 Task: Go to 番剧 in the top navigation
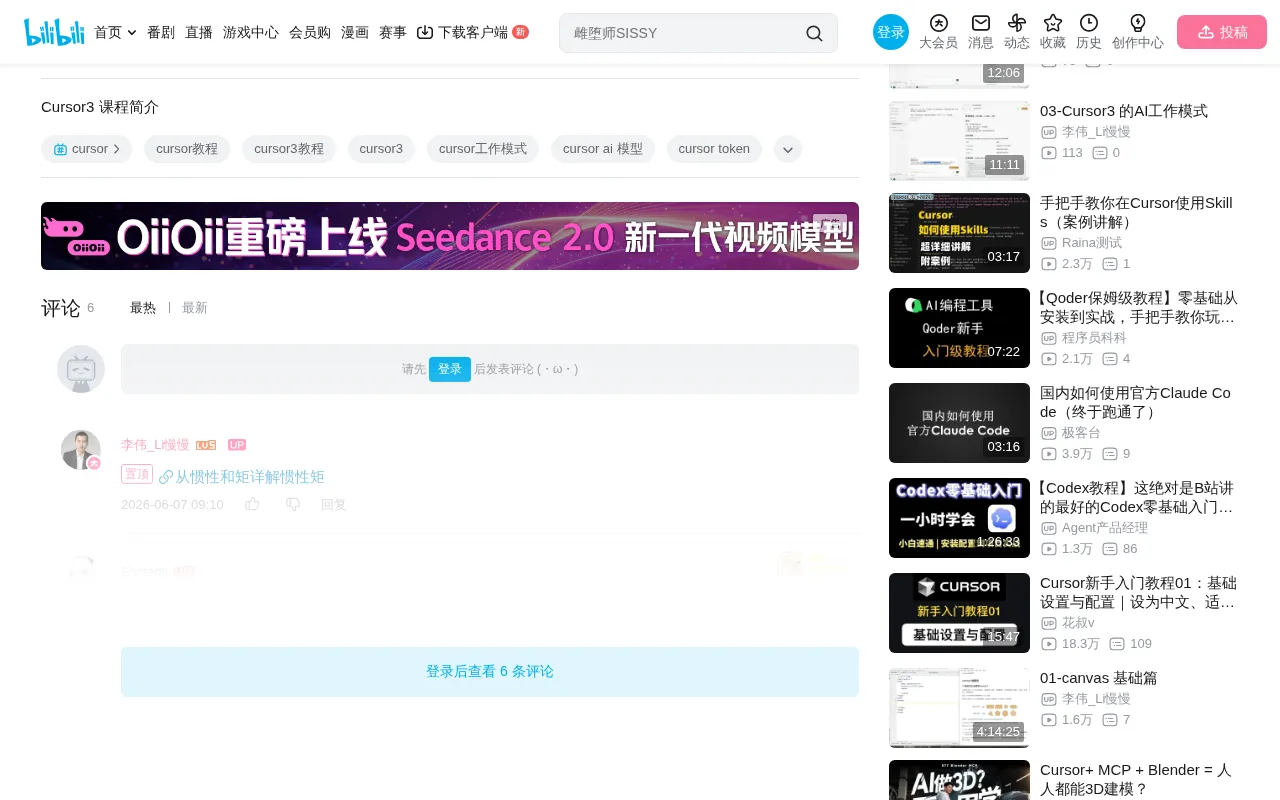coord(161,32)
